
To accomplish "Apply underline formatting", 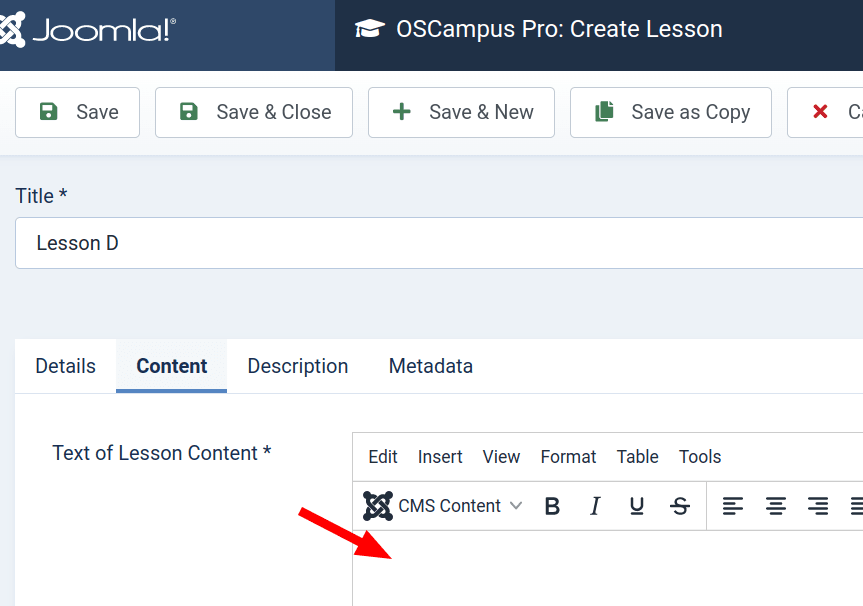I will (x=637, y=506).
